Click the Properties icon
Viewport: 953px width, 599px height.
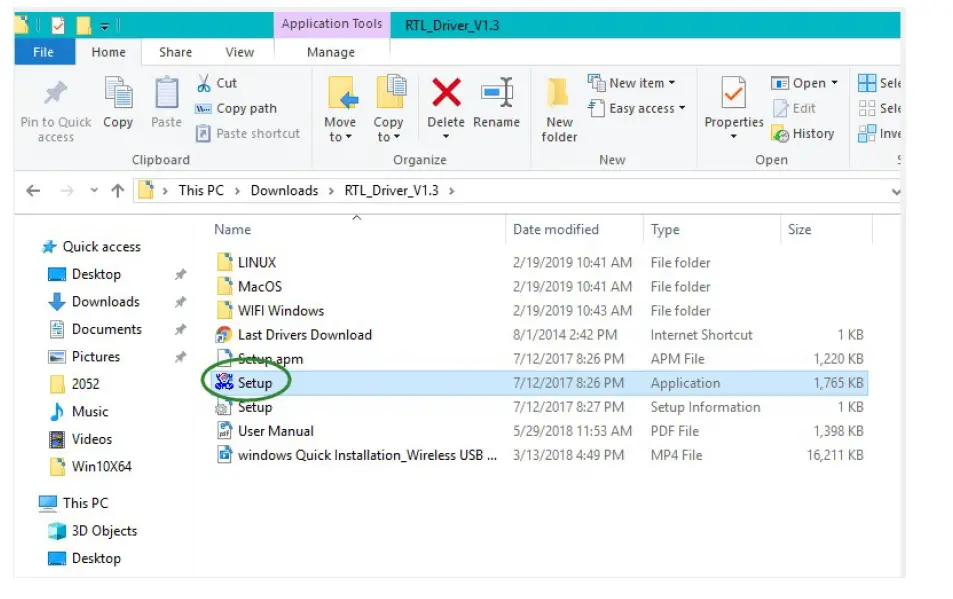coord(734,92)
